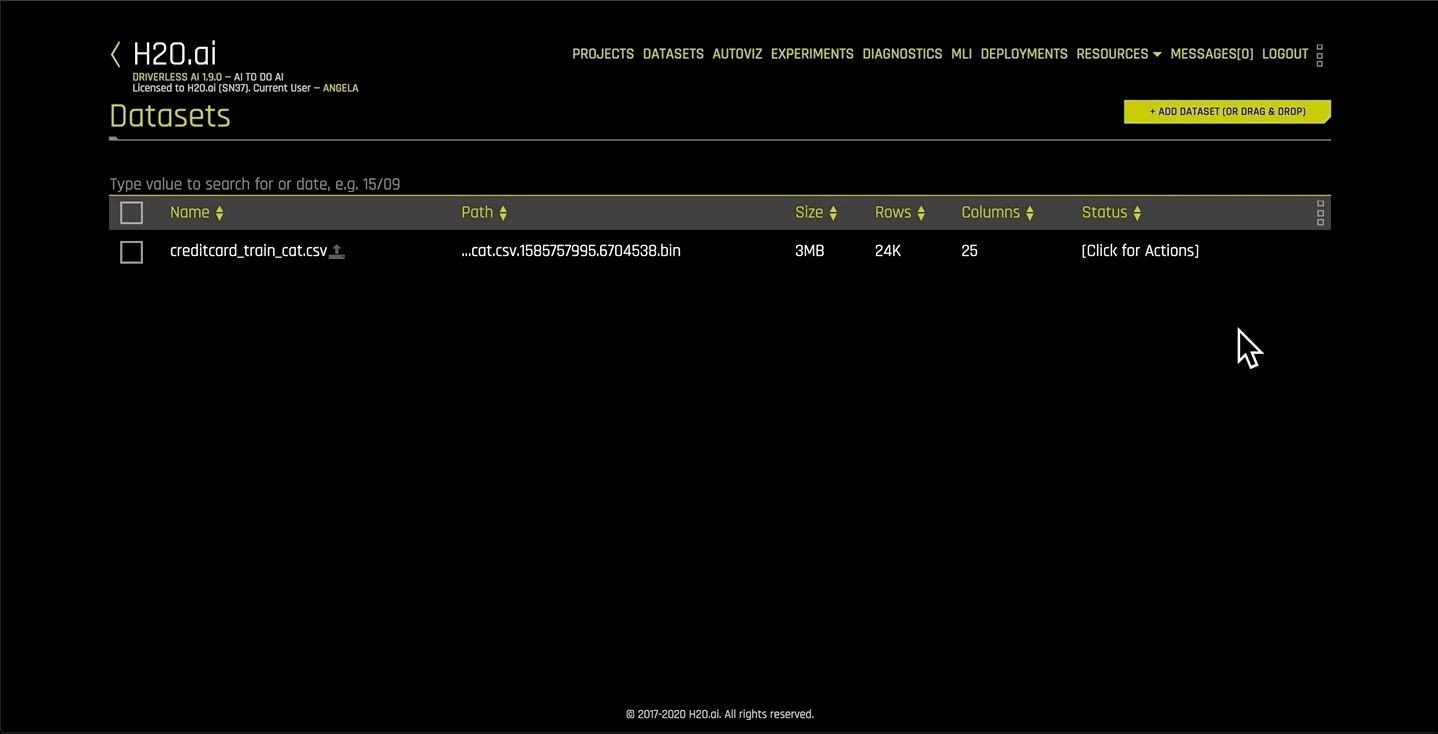Open actions via Click for Actions status

point(1140,250)
